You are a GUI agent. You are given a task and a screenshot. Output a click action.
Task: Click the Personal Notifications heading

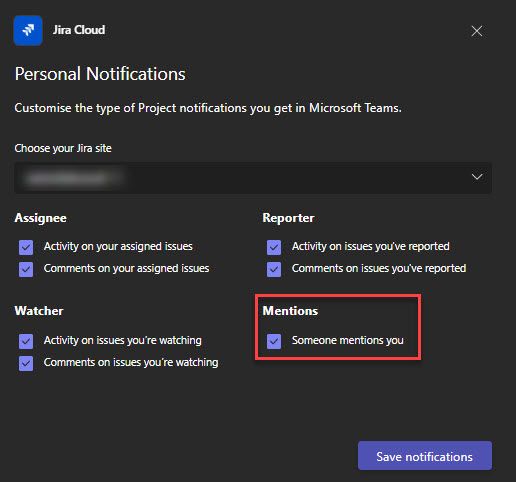100,74
